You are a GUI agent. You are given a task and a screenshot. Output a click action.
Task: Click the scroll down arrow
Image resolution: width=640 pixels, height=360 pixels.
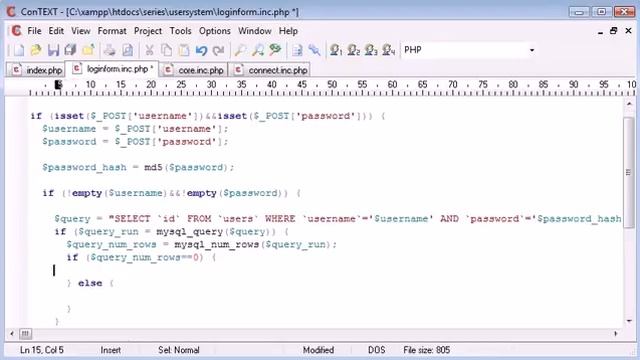629,321
